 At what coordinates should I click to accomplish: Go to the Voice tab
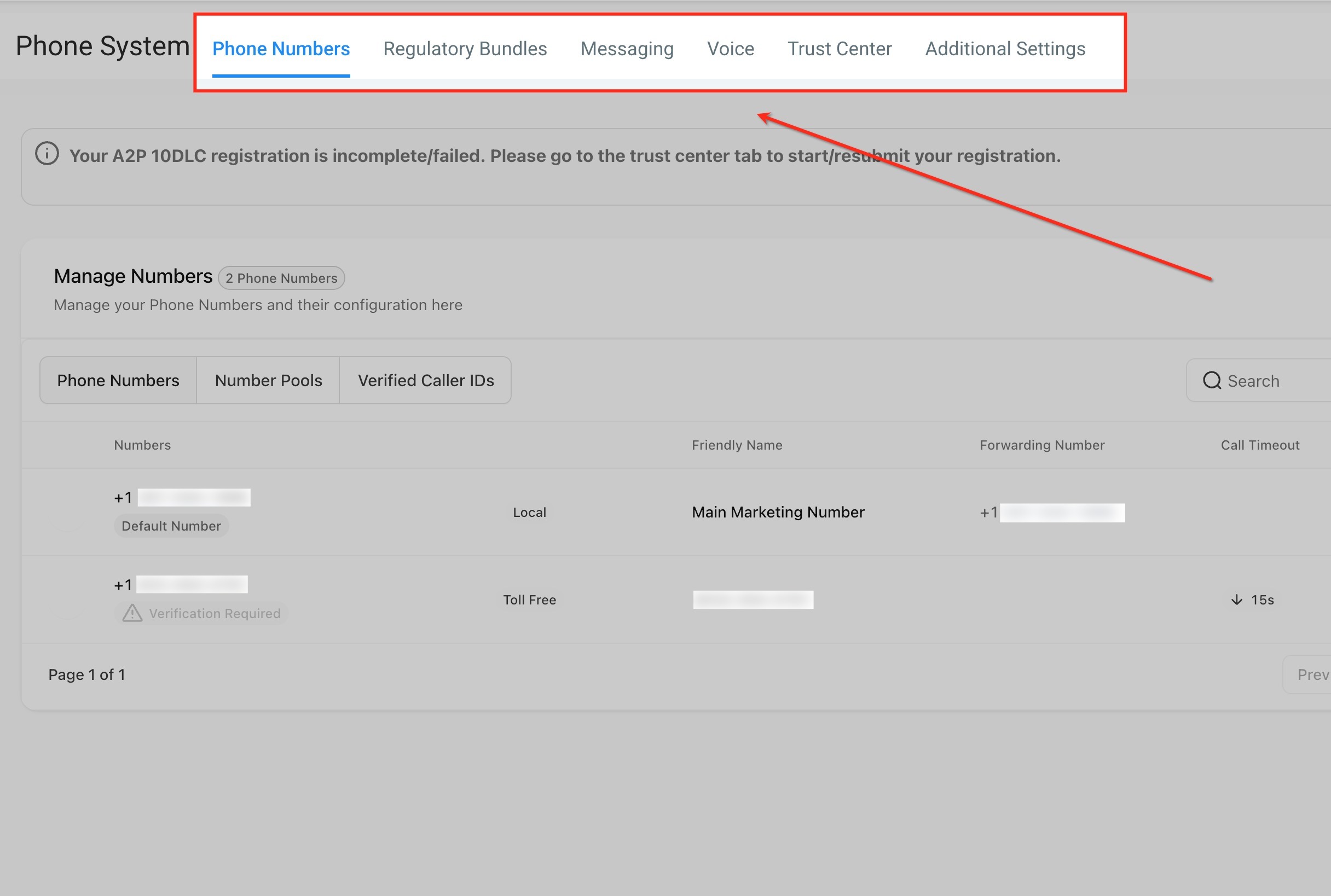[730, 49]
